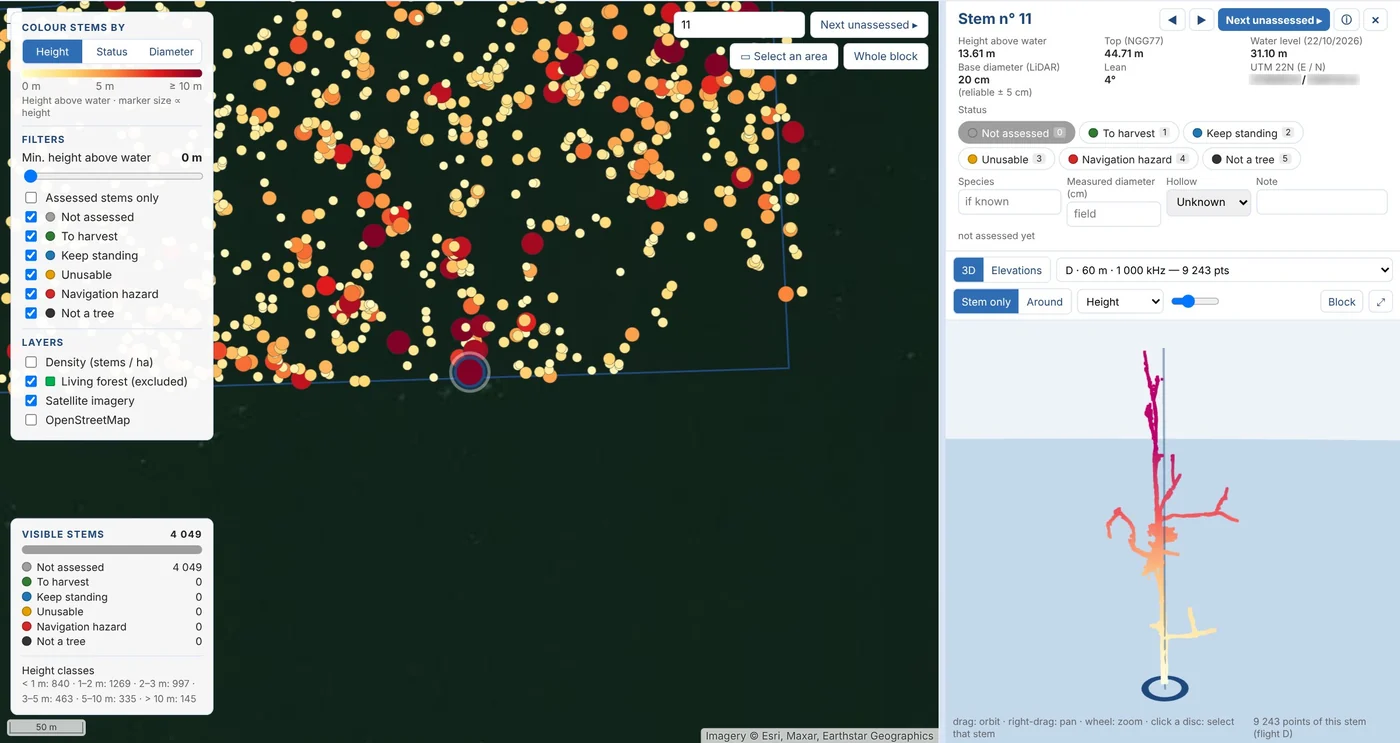The width and height of the screenshot is (1400, 743).
Task: Select the highlighted stem marker on the map
Action: click(x=469, y=372)
